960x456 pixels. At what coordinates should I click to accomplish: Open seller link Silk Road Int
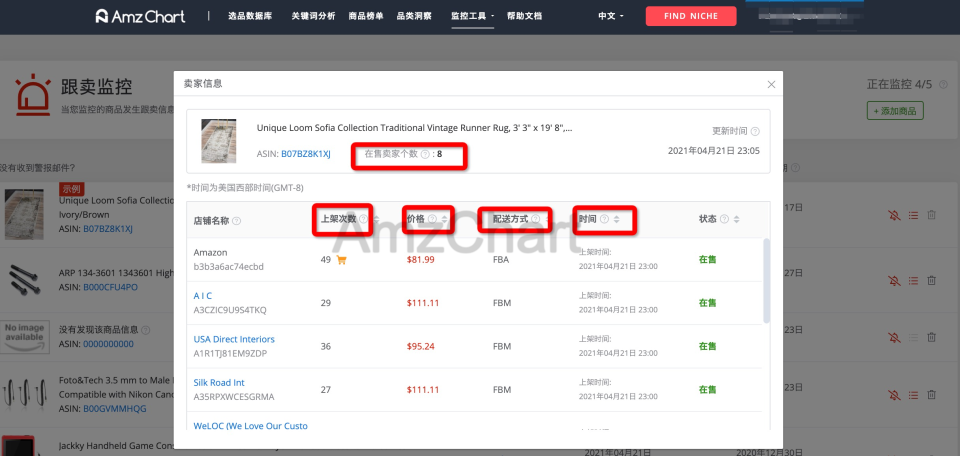tap(219, 383)
